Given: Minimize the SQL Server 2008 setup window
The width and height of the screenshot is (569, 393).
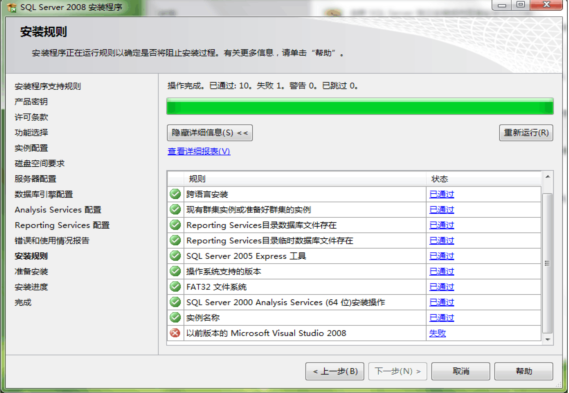Looking at the screenshot, I should pyautogui.click(x=502, y=5).
